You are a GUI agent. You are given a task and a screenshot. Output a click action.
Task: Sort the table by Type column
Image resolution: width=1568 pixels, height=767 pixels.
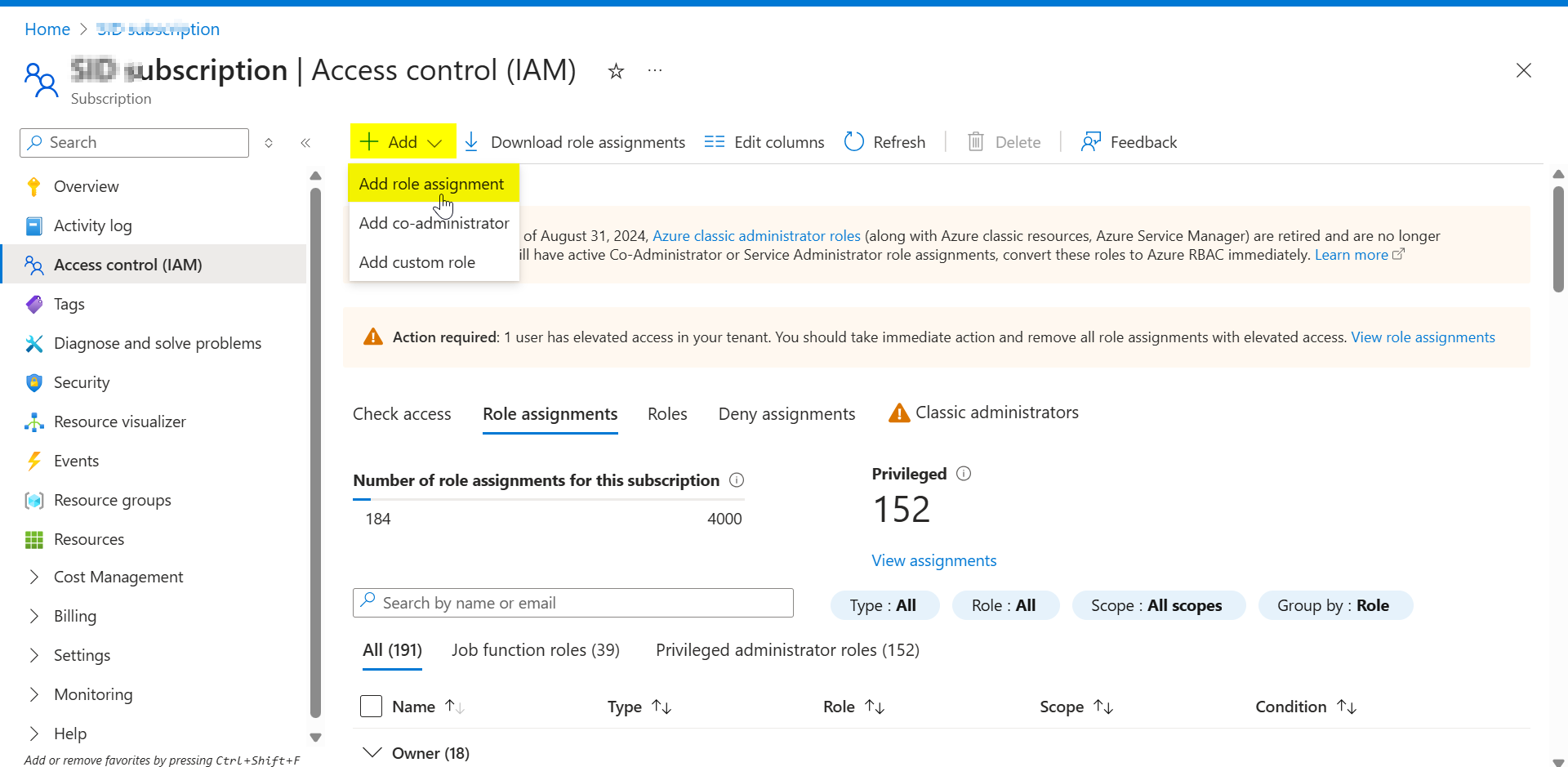pos(661,707)
